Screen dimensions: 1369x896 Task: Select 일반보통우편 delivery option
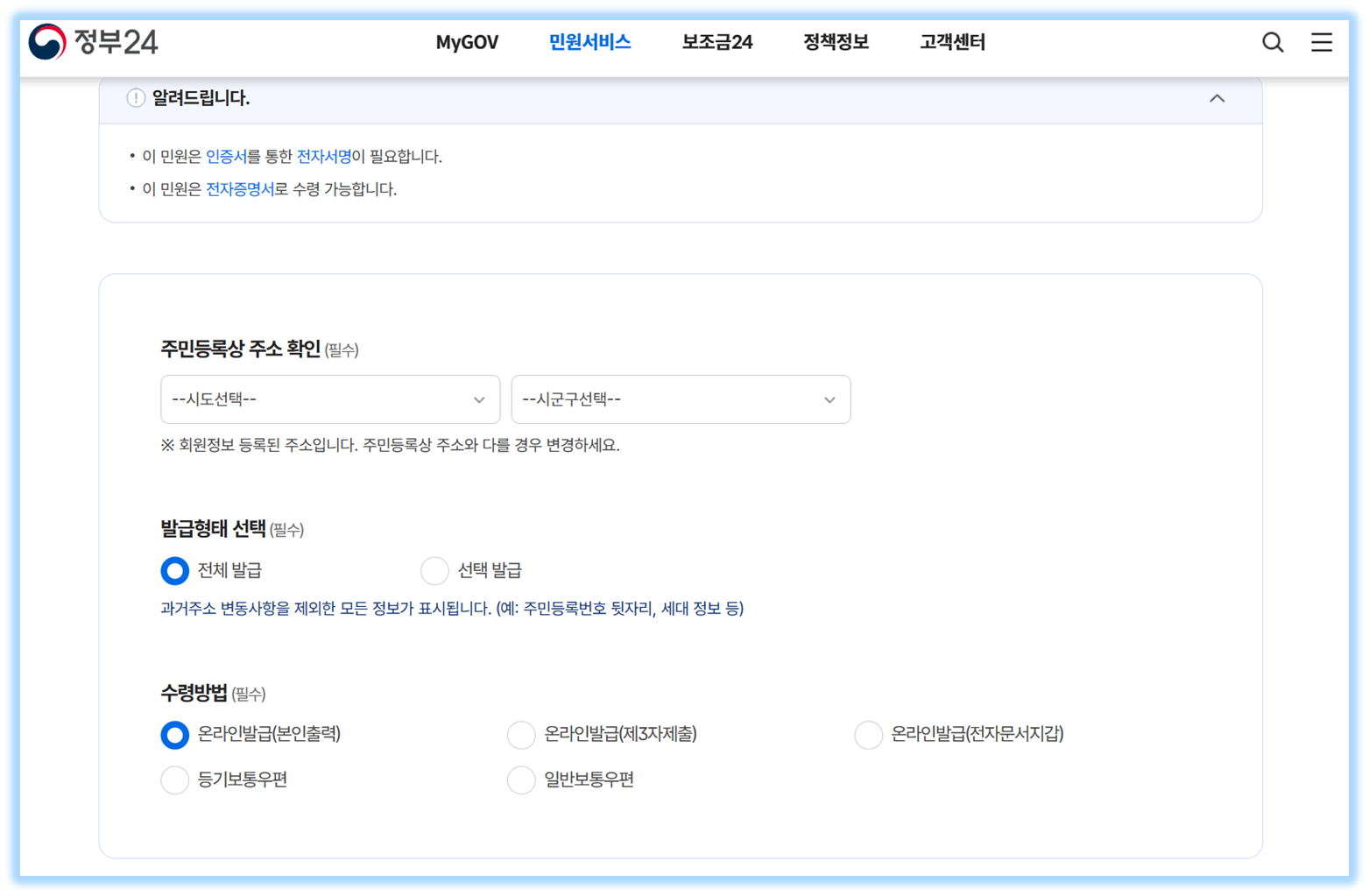click(521, 780)
